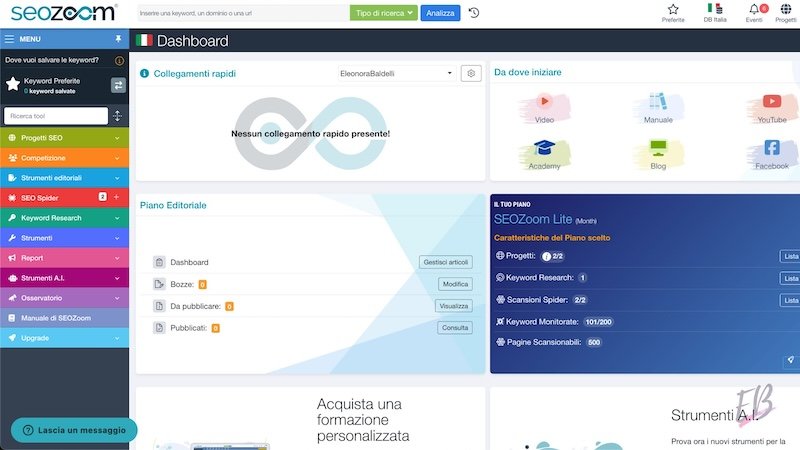Click the Strumenti A.I. card heading
Viewport: 800px width, 450px height.
[714, 415]
